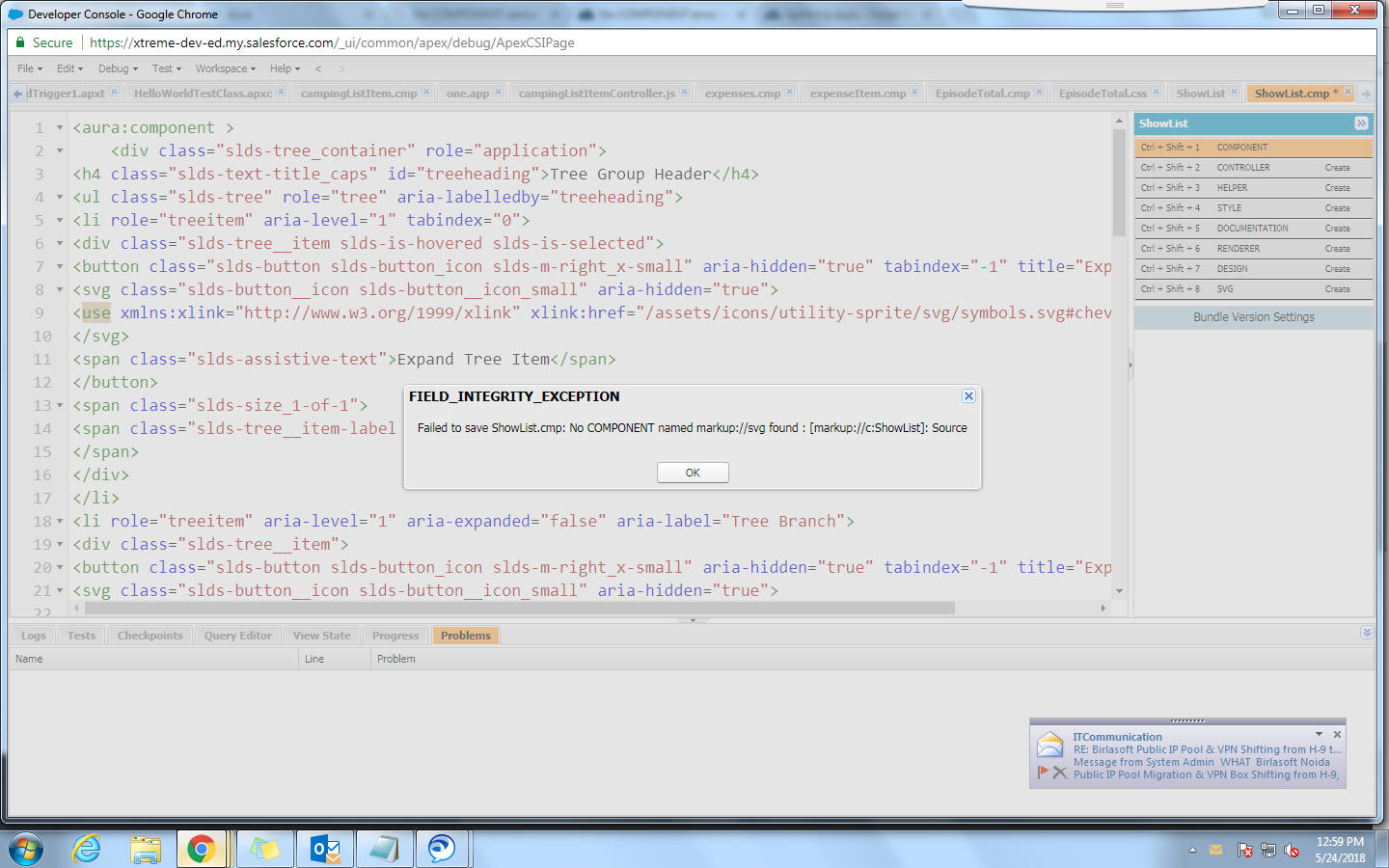Create the DOCUMENTATION bundle resource
This screenshot has height=868, width=1389.
coord(1337,229)
